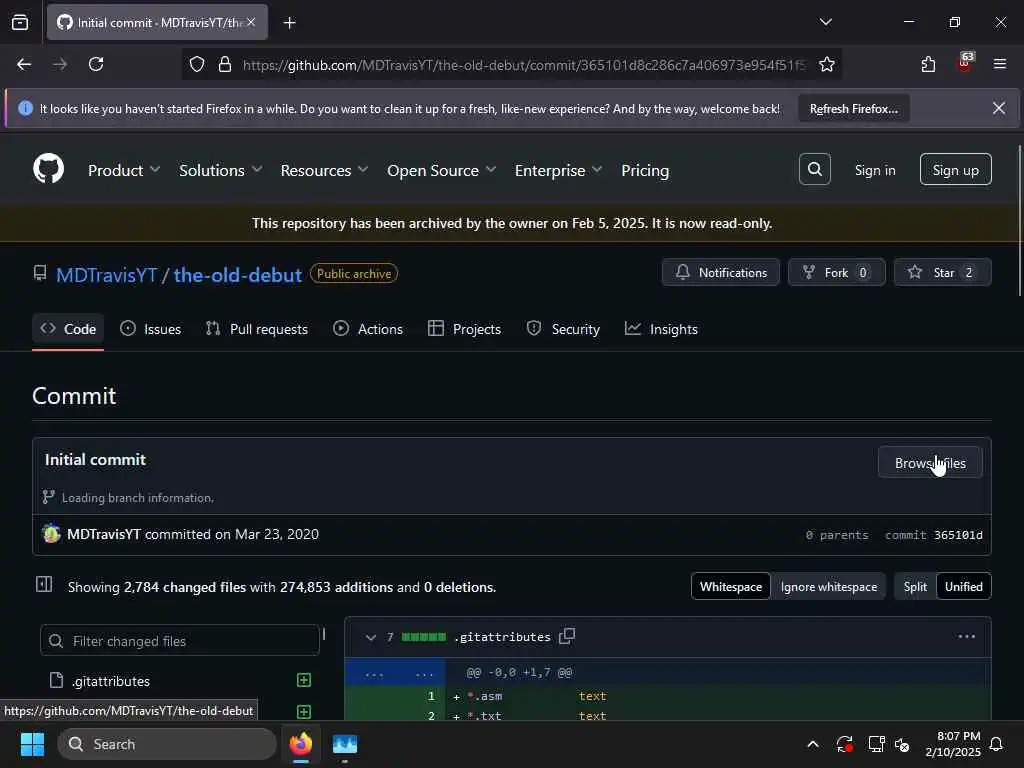Click the Sign up button
1024x768 pixels.
click(x=955, y=169)
